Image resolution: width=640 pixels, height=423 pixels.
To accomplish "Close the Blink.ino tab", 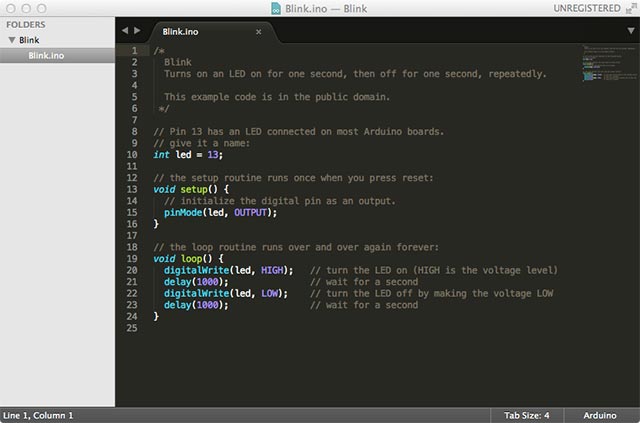I will point(258,32).
